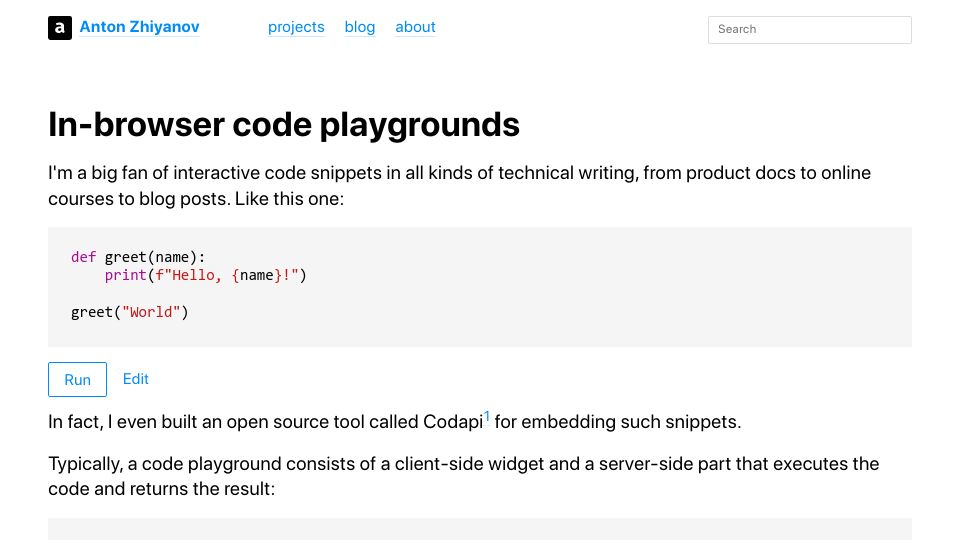Open the Anton Zhiyanov home link
The height and width of the screenshot is (540, 960).
pyautogui.click(x=140, y=27)
